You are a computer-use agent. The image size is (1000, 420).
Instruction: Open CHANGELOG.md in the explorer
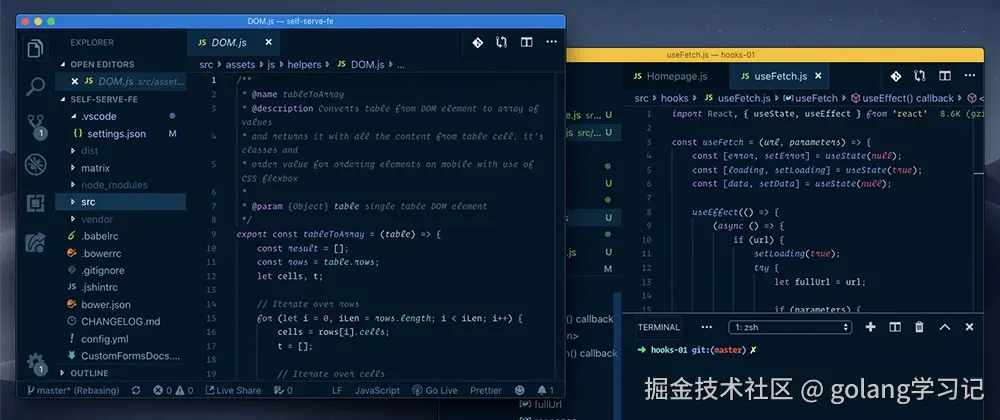[x=121, y=322]
